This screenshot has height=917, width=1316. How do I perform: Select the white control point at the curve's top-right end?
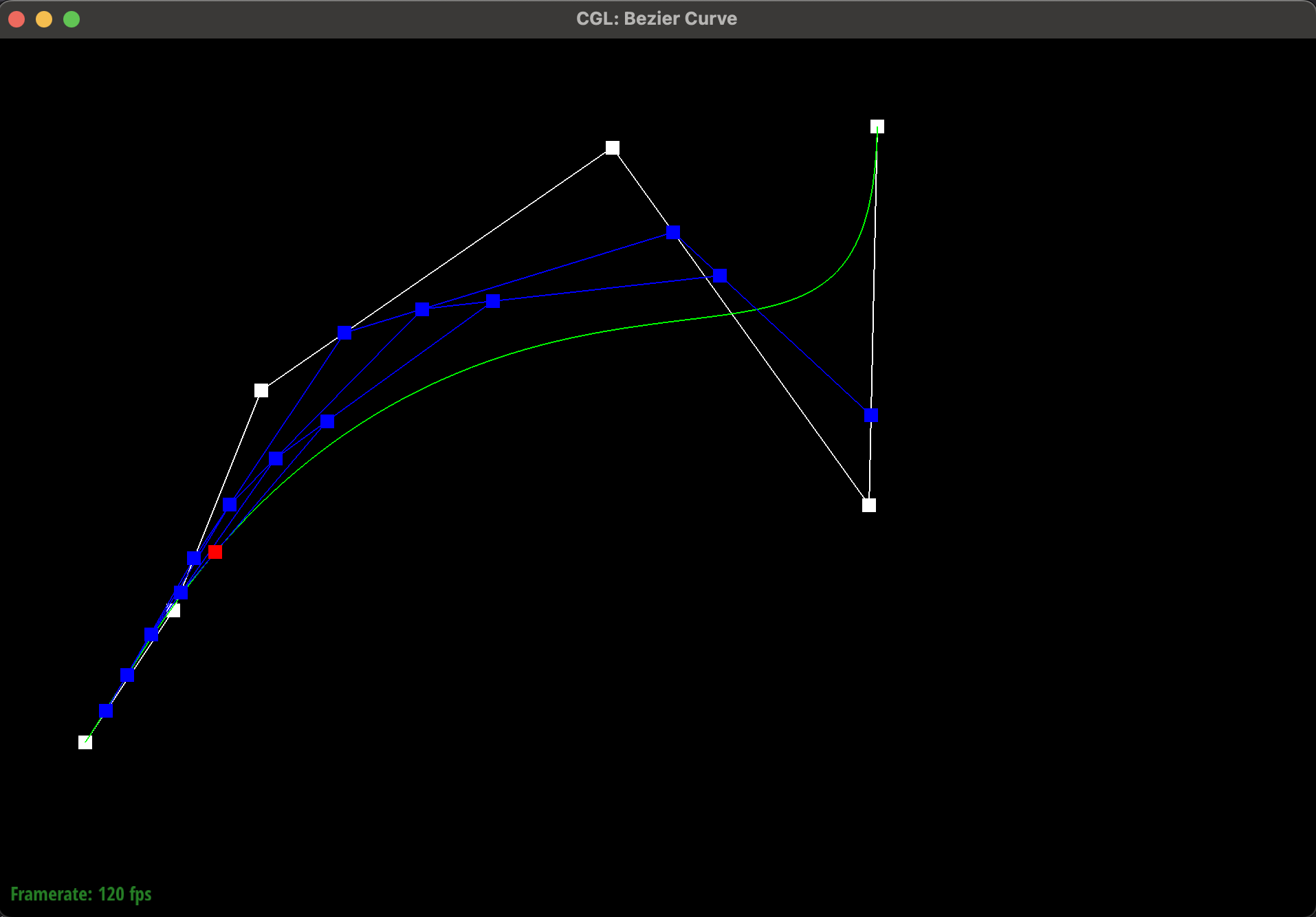tap(877, 126)
